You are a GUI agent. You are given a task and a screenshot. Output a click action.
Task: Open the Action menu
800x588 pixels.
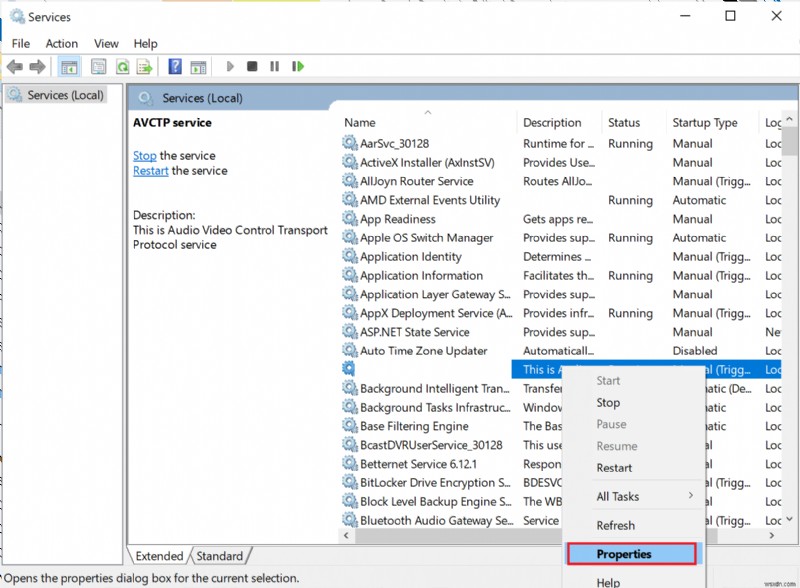pyautogui.click(x=62, y=43)
